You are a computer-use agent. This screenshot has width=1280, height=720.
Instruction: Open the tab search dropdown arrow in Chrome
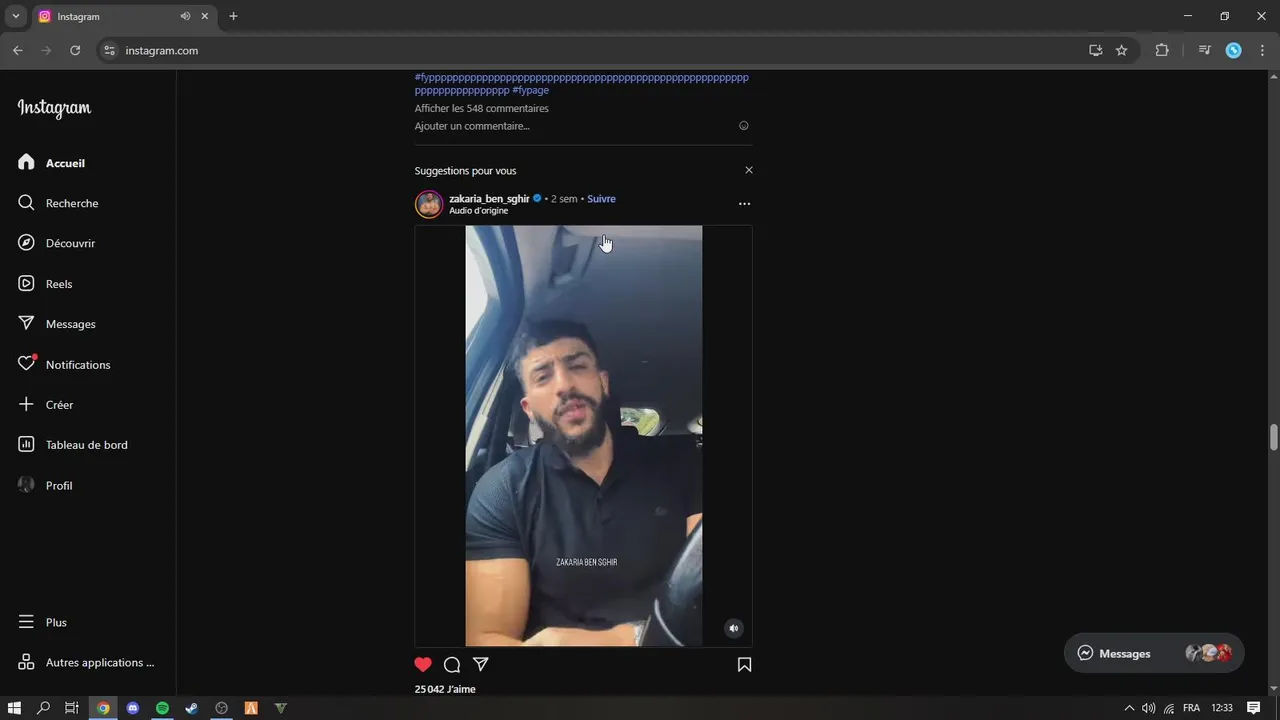(x=15, y=16)
